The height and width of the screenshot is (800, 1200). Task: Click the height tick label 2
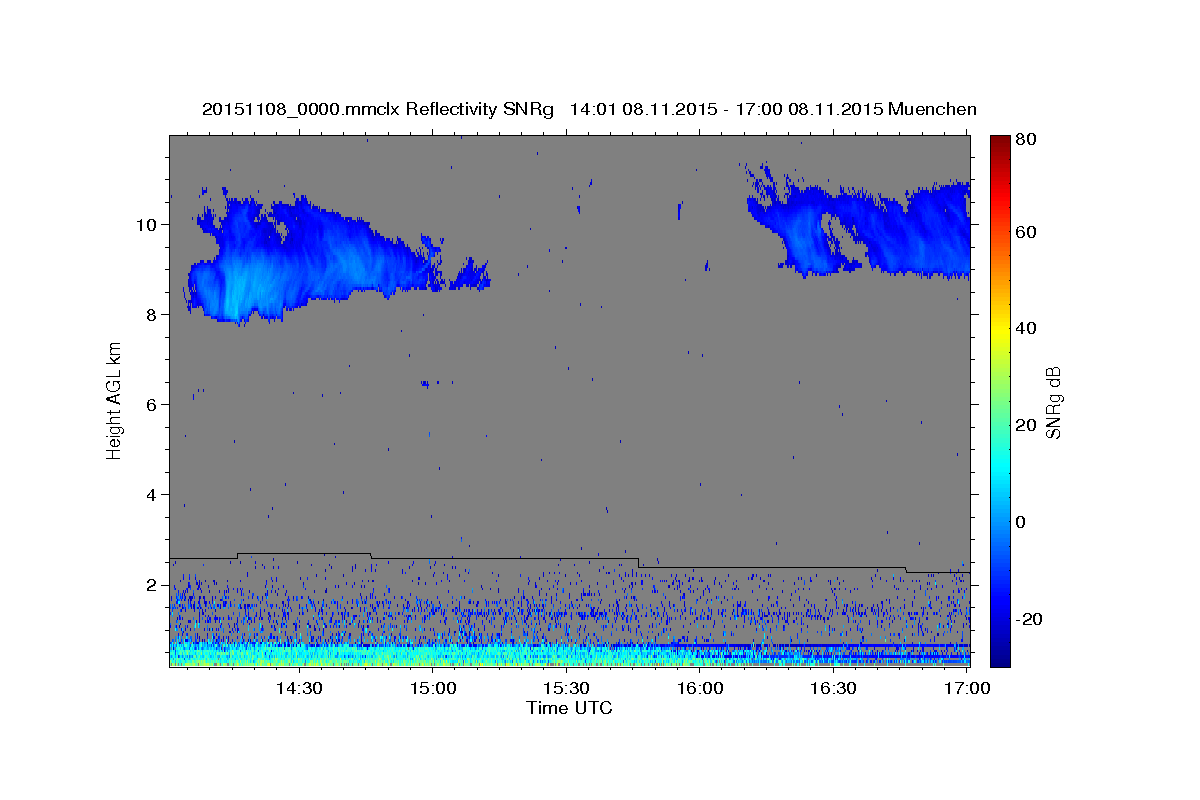[x=153, y=584]
